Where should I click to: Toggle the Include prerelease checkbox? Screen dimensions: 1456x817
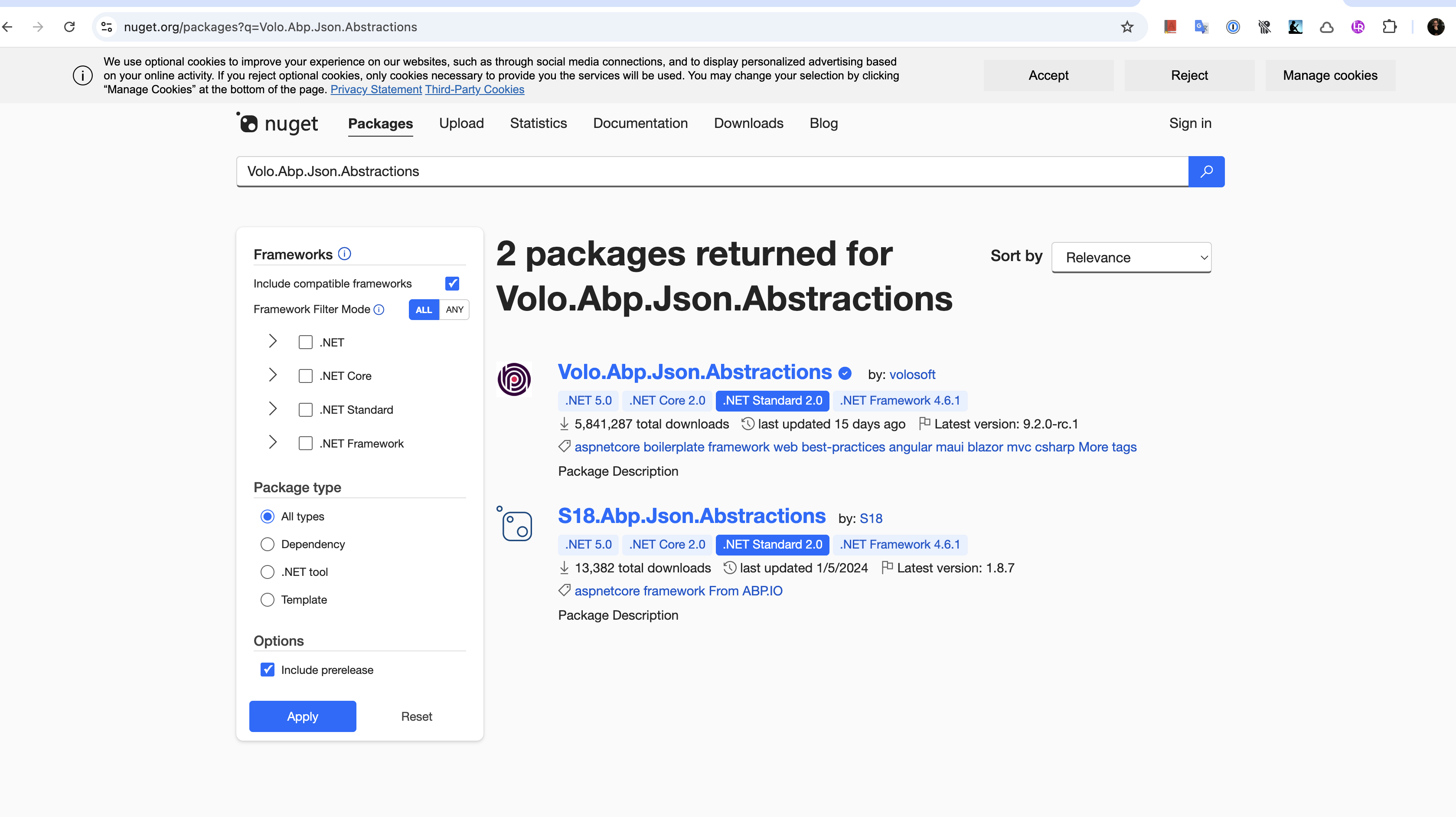point(268,670)
